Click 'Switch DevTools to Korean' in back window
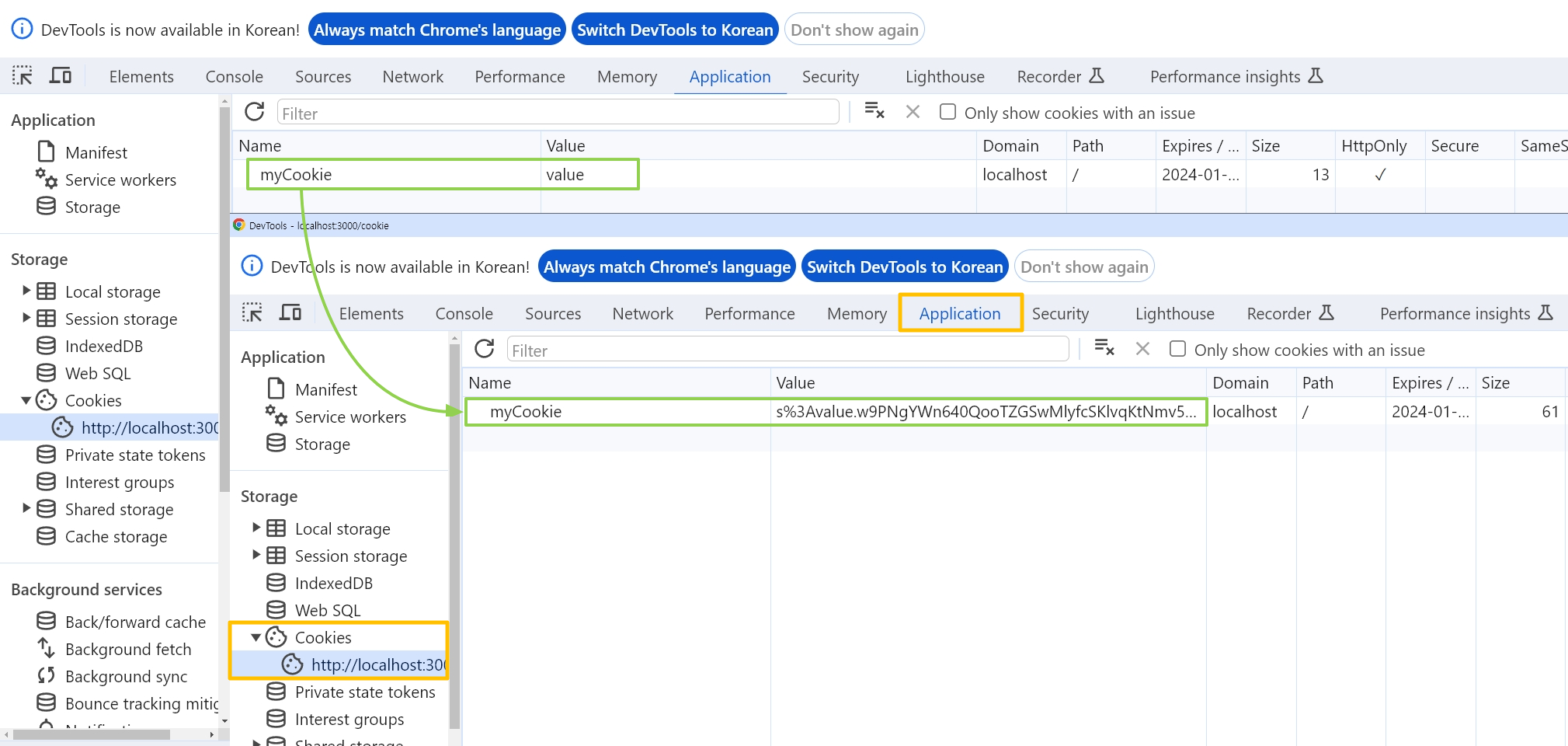Image resolution: width=1568 pixels, height=746 pixels. pos(675,30)
